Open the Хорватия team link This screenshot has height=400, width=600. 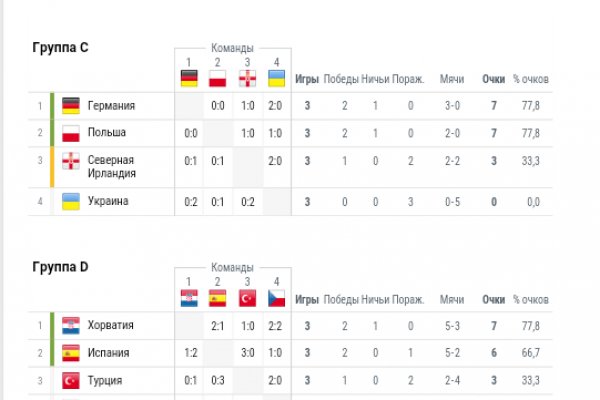[110, 325]
